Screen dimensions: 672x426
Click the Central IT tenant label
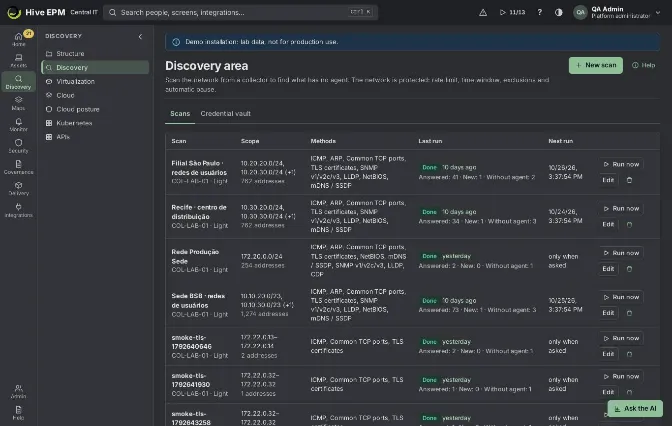84,12
